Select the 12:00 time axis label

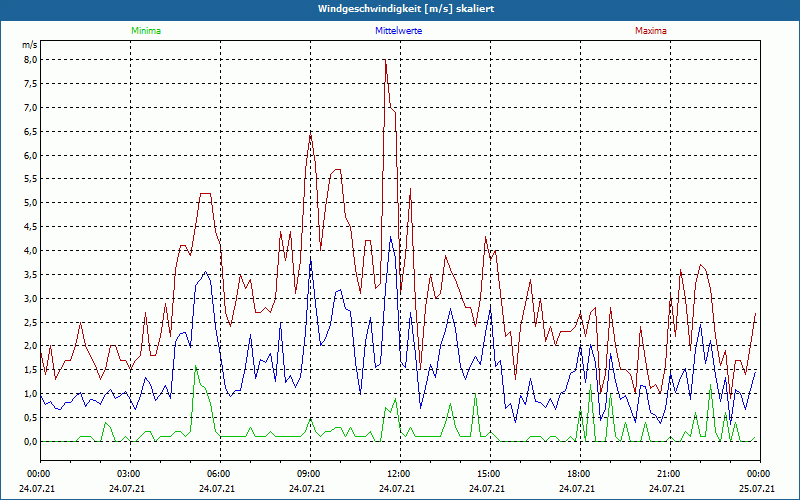(x=399, y=473)
